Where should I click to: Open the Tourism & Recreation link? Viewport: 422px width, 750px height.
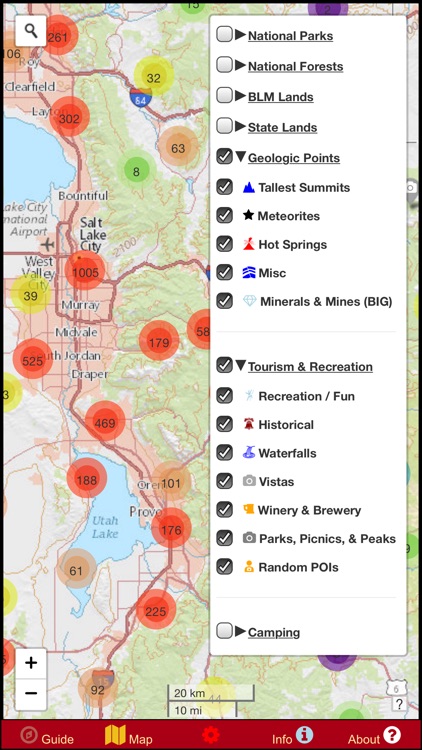(x=310, y=367)
